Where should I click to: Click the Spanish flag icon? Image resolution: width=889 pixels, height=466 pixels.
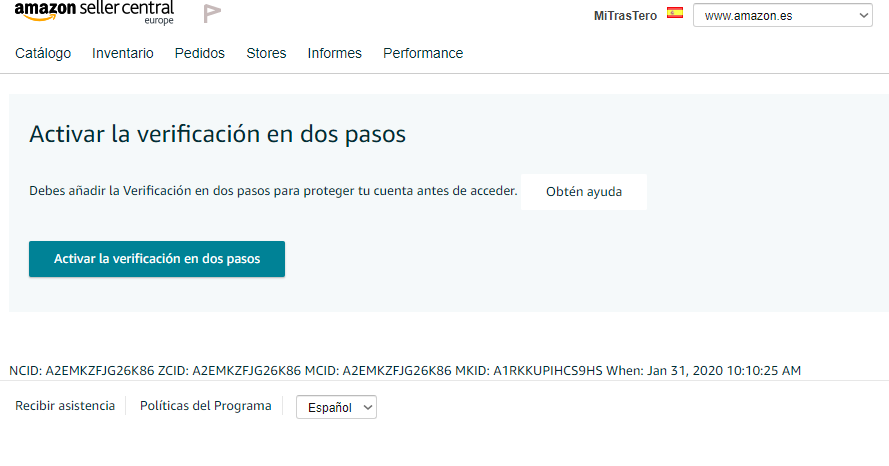(x=675, y=13)
